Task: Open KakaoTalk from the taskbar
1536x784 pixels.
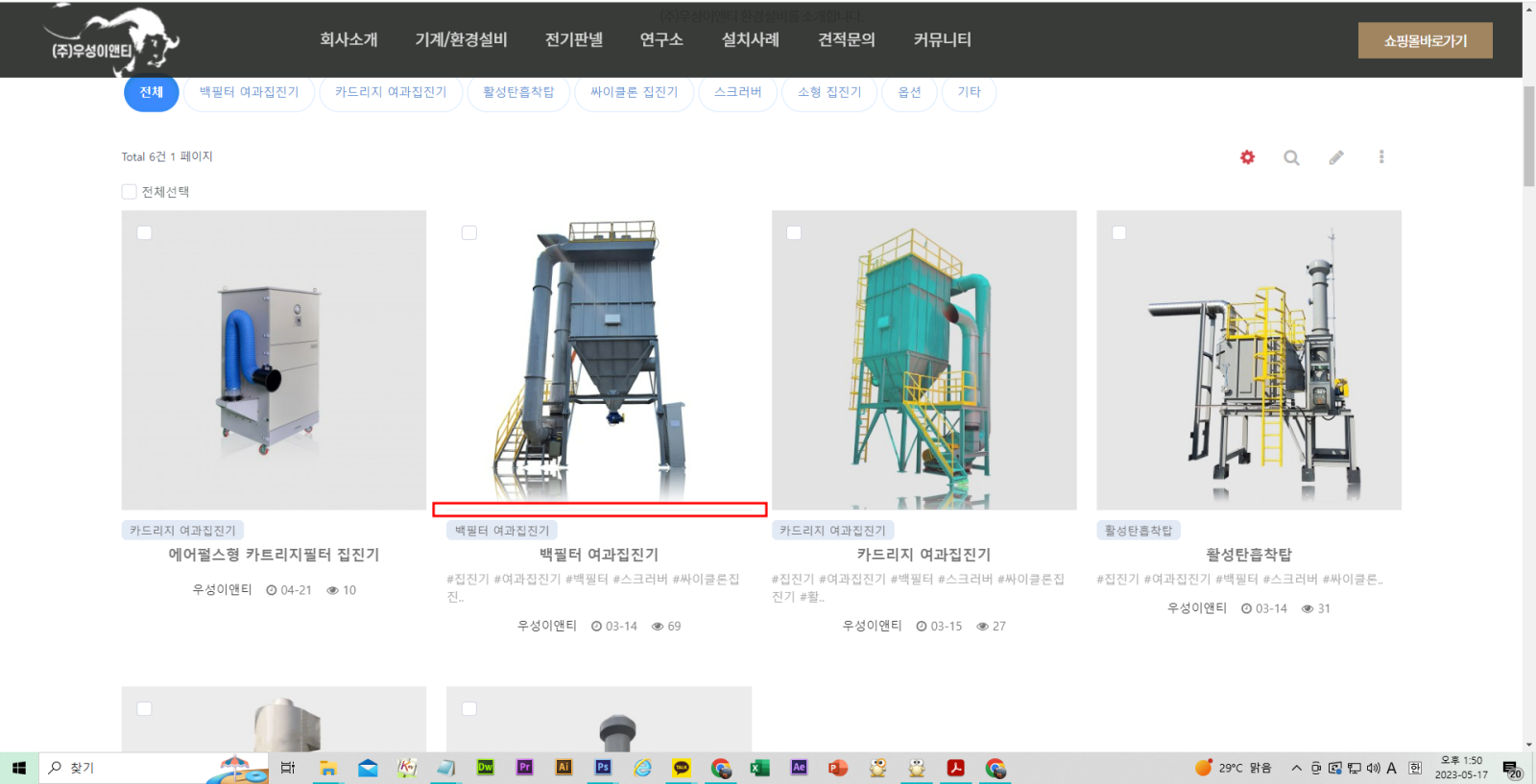Action: tap(682, 768)
